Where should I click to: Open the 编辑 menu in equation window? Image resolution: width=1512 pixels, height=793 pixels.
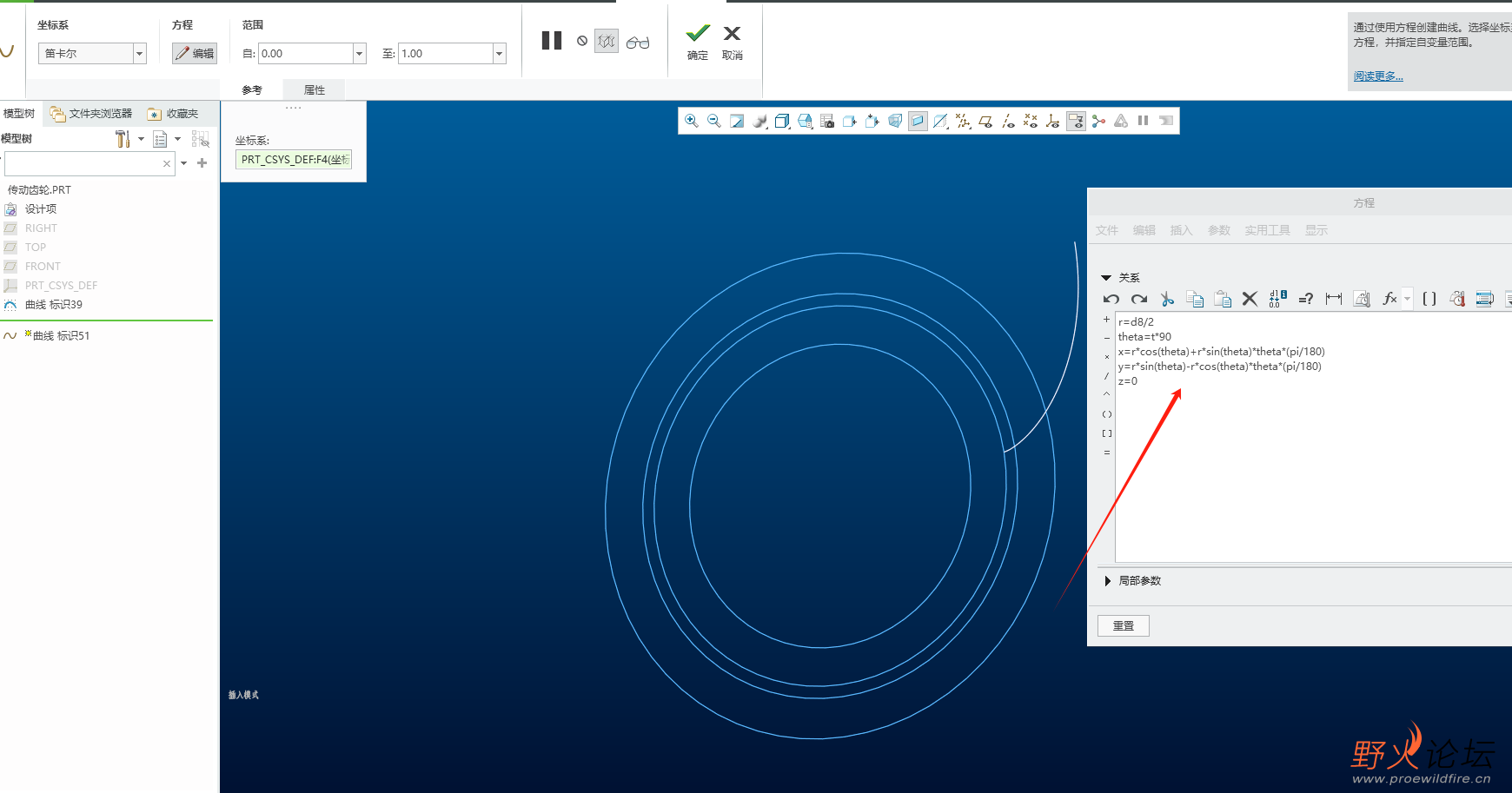(x=1144, y=230)
